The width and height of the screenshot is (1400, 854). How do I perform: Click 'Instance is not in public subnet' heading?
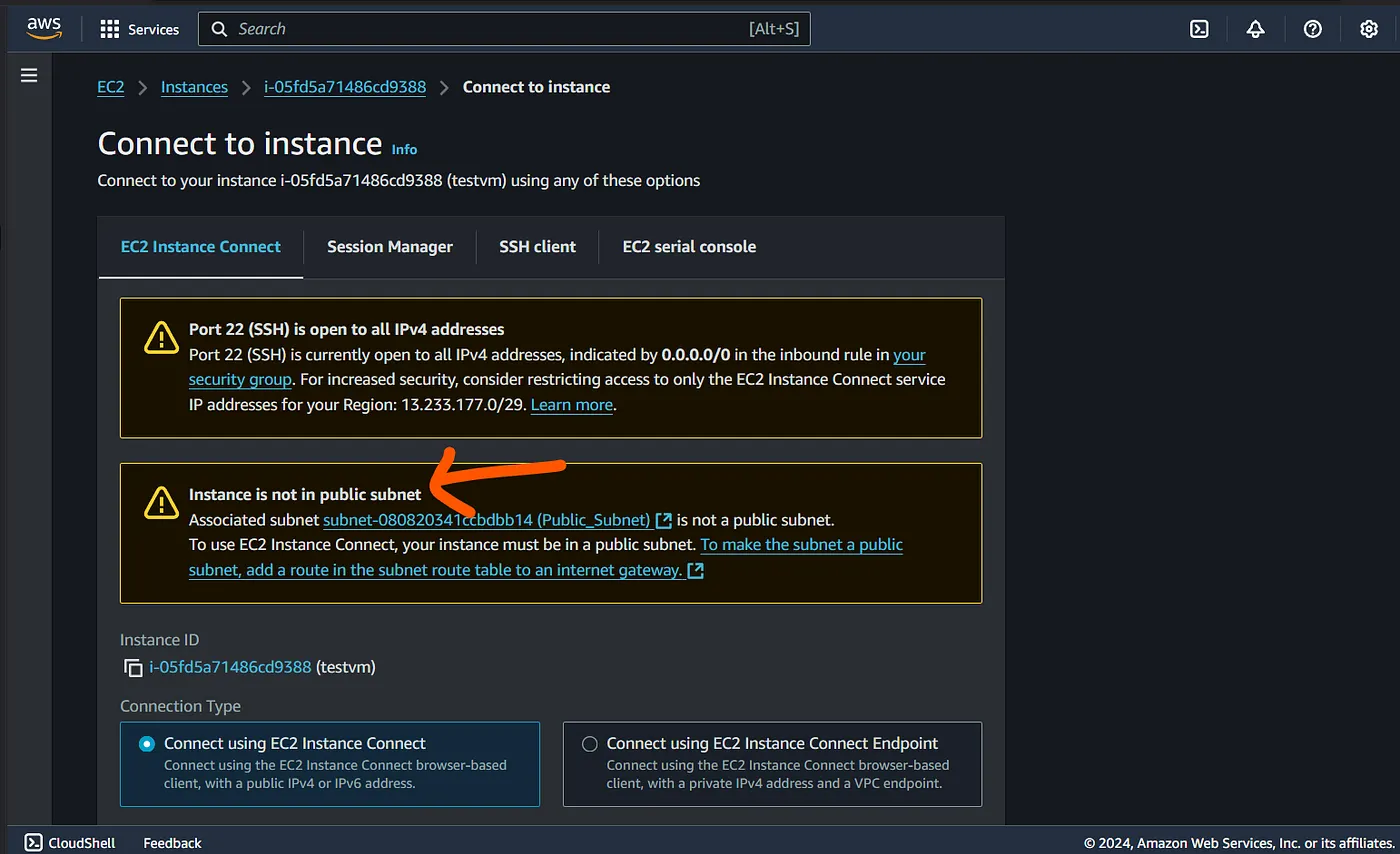305,494
